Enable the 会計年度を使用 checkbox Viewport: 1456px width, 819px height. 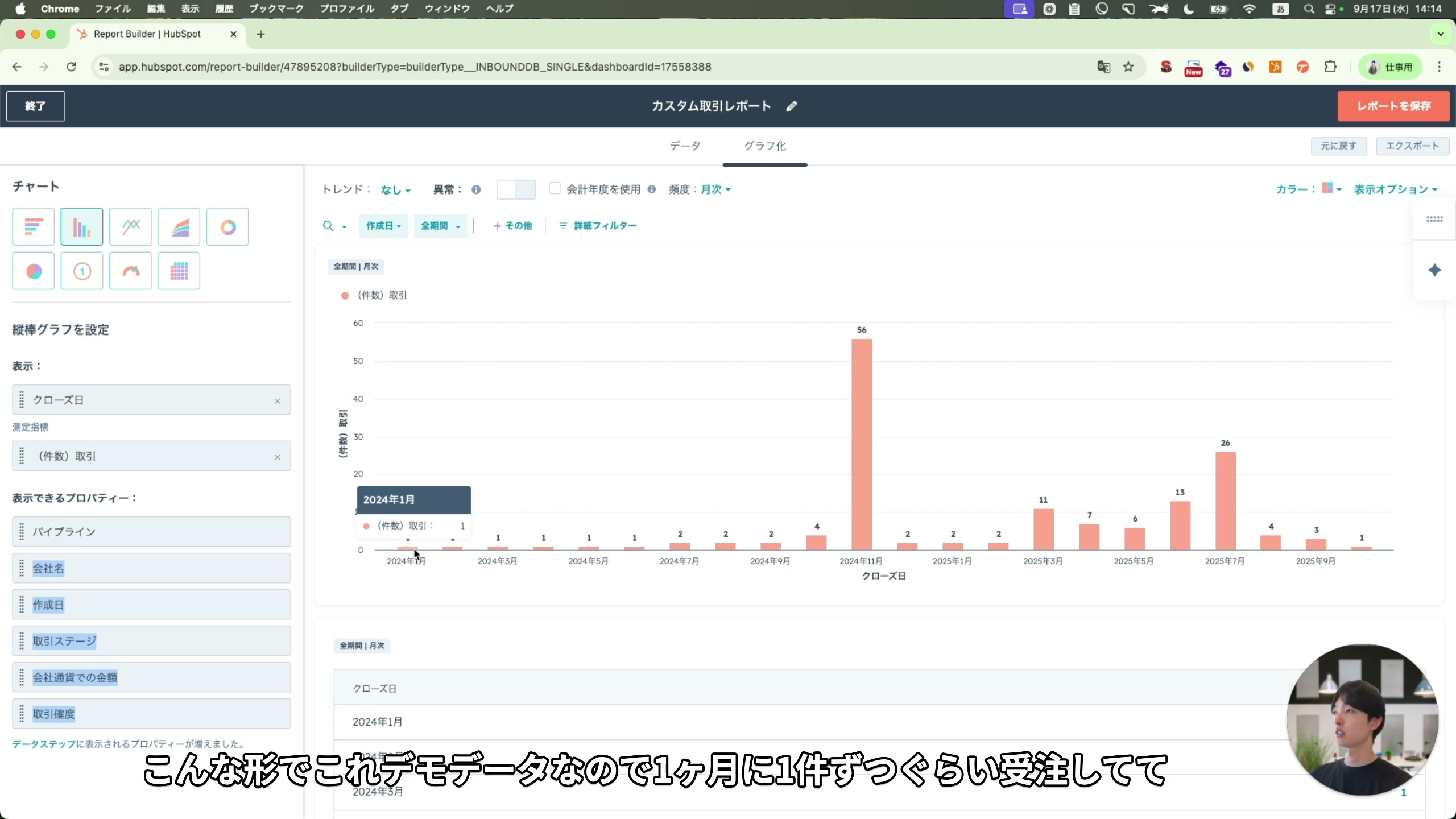click(555, 188)
